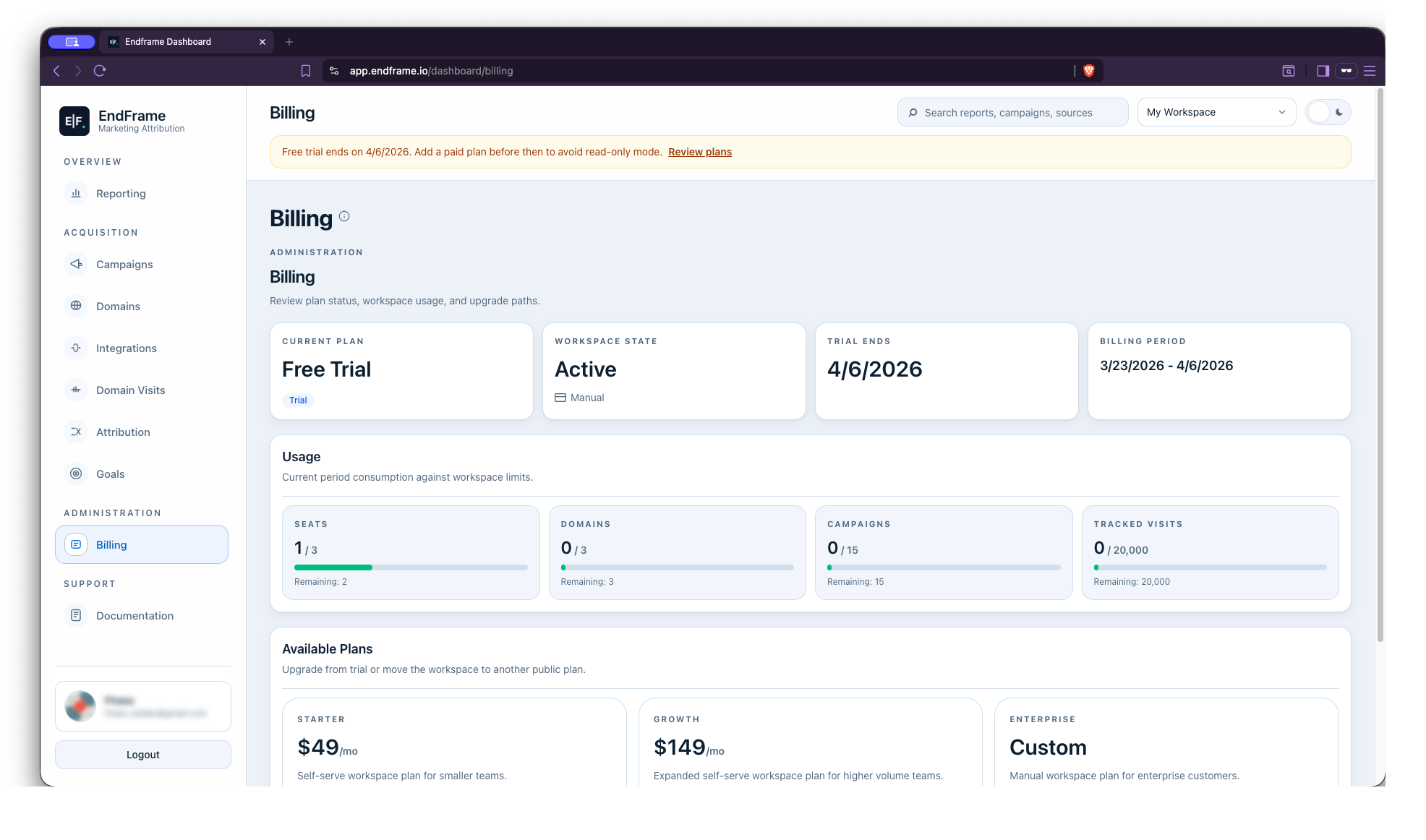Viewport: 1426px width, 840px height.
Task: Click the Attribution icon in sidebar
Action: click(x=76, y=432)
